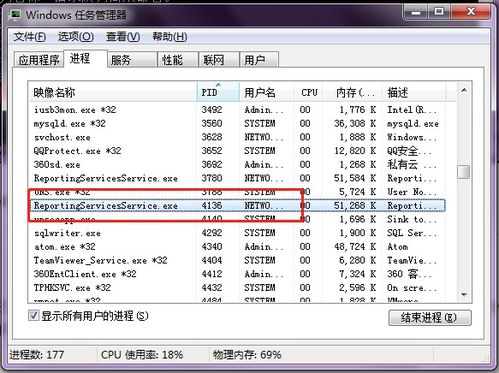Sort by the PID column header
This screenshot has height=373, width=499.
pyautogui.click(x=218, y=92)
